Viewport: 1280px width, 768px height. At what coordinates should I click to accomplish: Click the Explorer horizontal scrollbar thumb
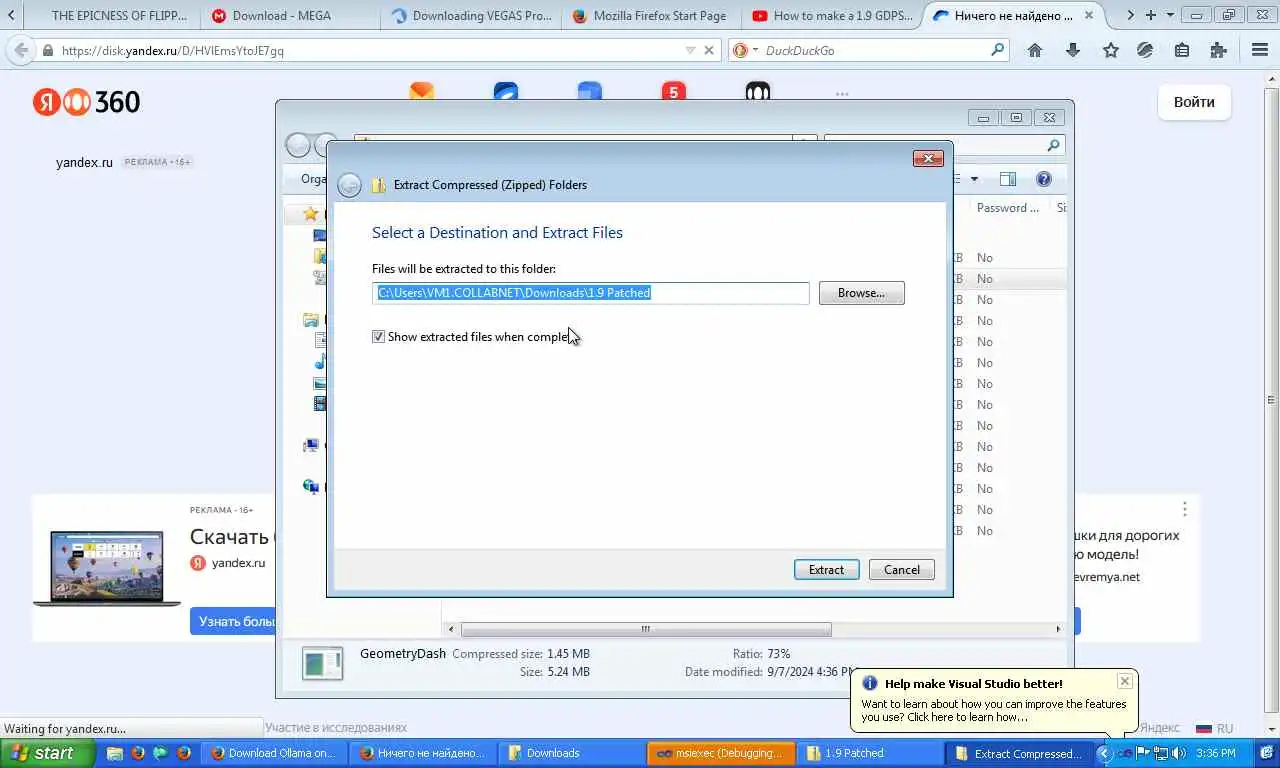coord(646,629)
